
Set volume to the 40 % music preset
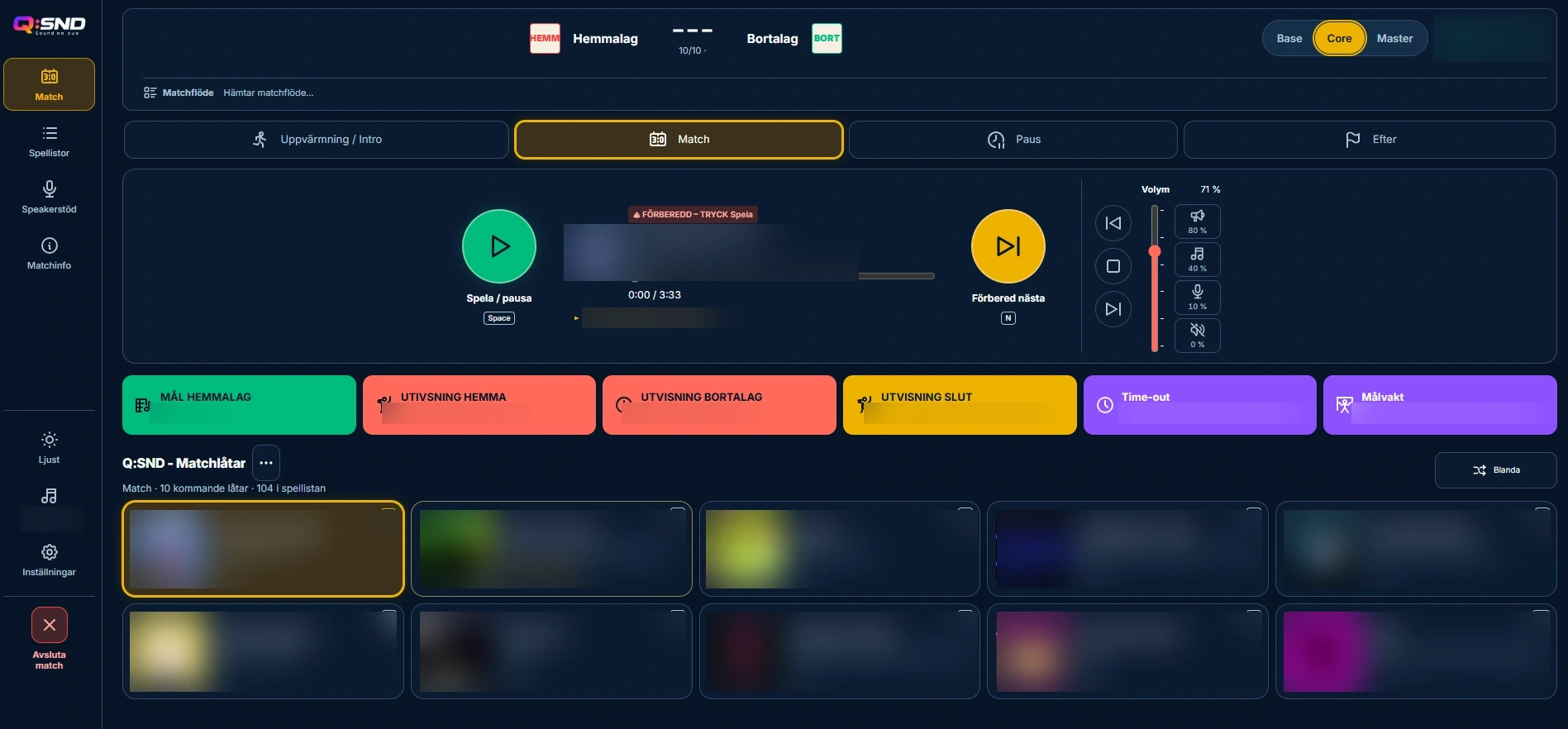pos(1197,260)
